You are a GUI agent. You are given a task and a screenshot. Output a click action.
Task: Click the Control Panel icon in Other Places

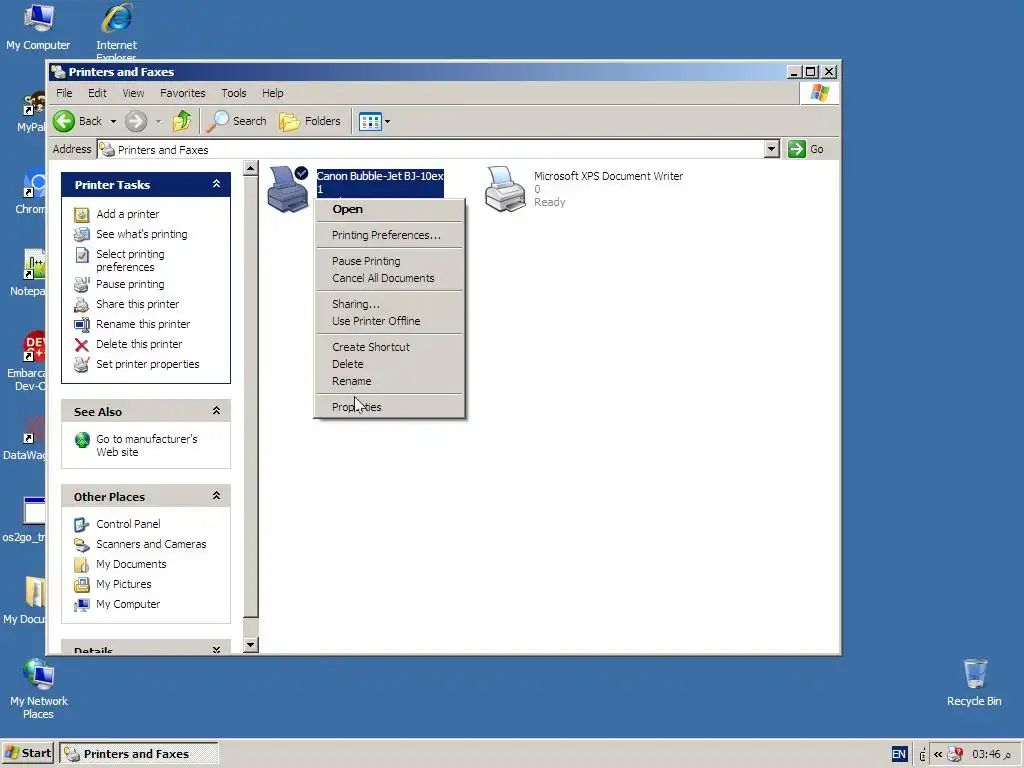point(82,524)
